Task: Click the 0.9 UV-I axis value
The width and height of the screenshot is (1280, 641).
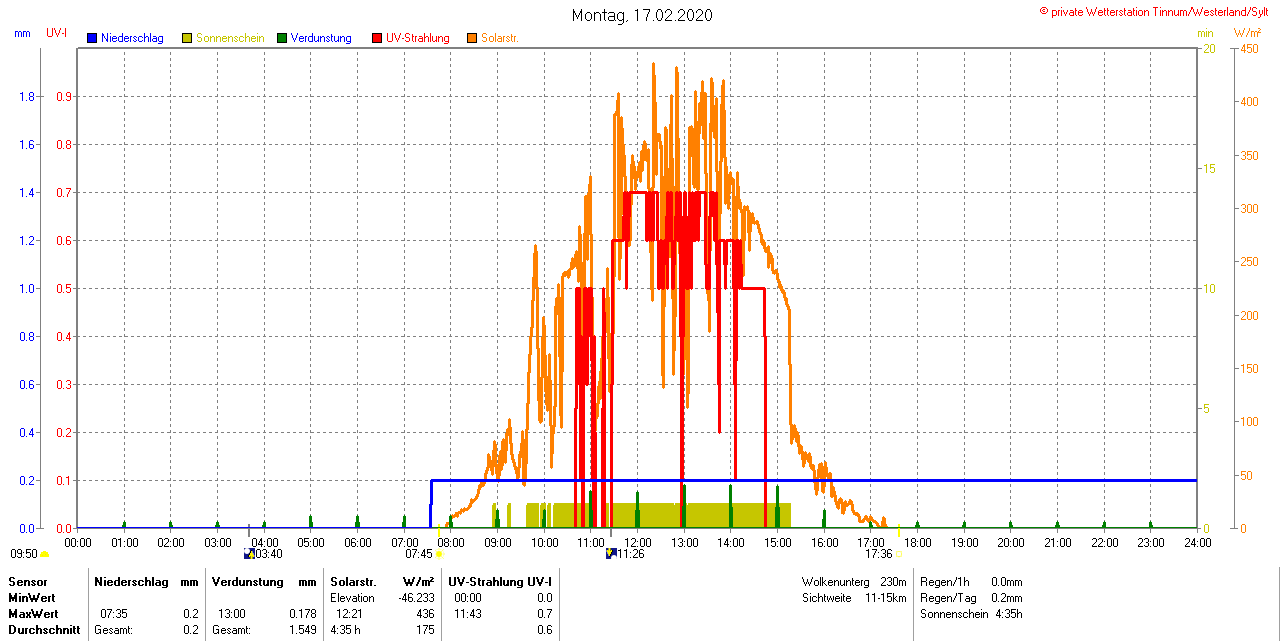Action: click(63, 97)
